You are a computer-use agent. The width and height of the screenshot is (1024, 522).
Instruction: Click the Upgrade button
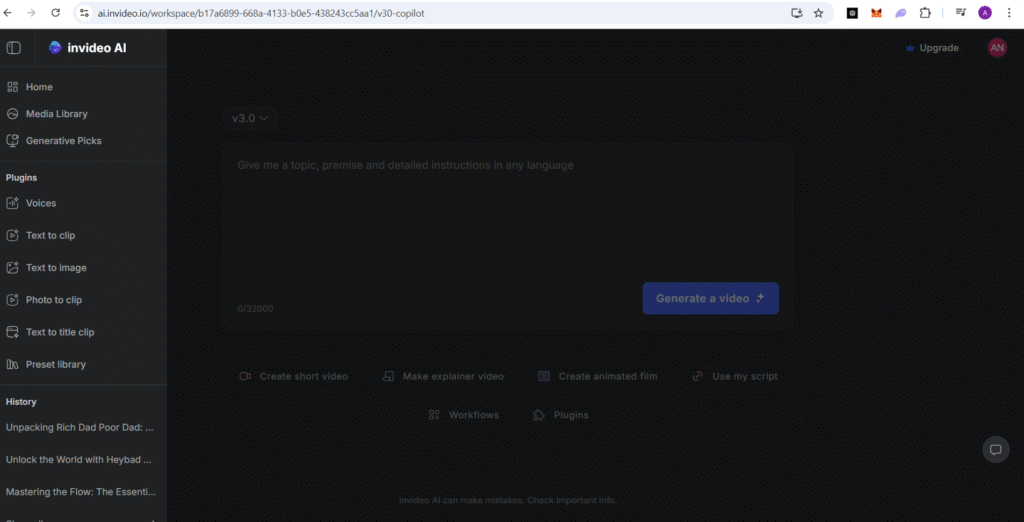coord(932,48)
